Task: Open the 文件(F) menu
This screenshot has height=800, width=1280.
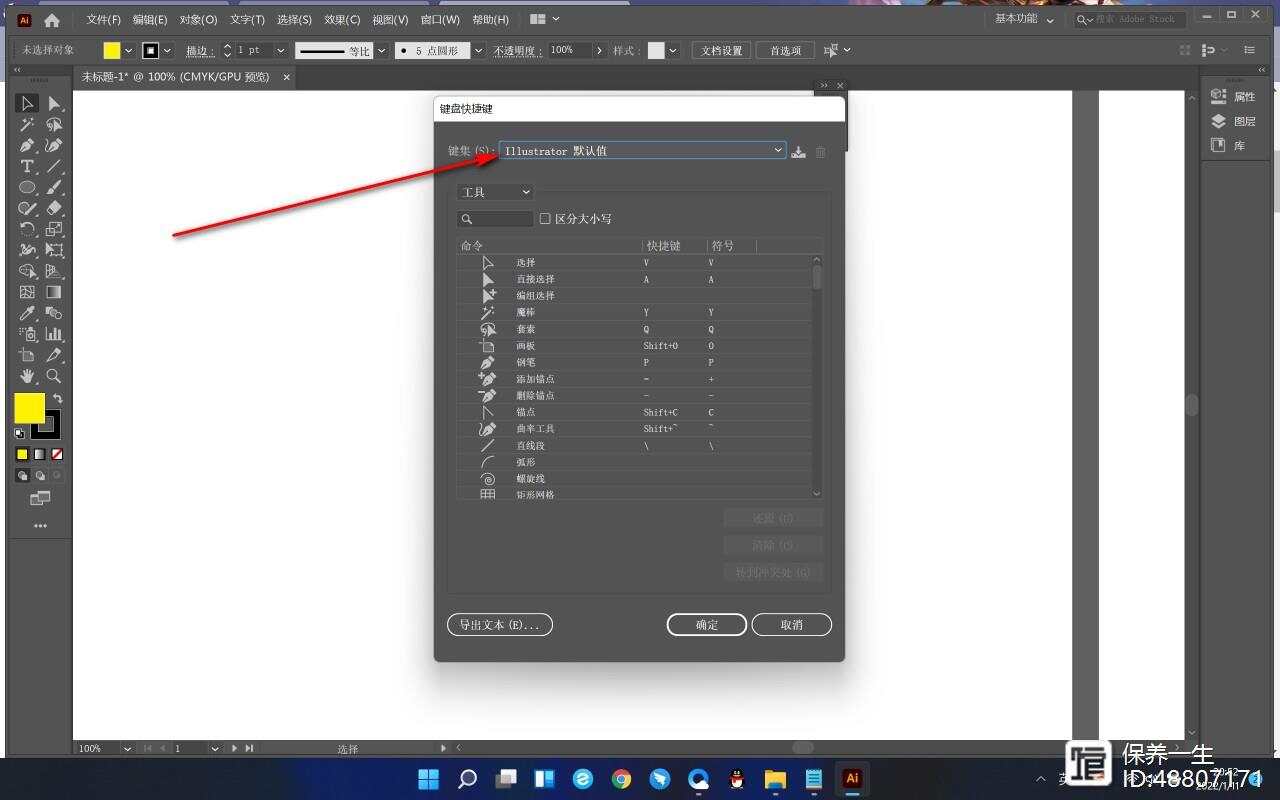Action: [104, 20]
